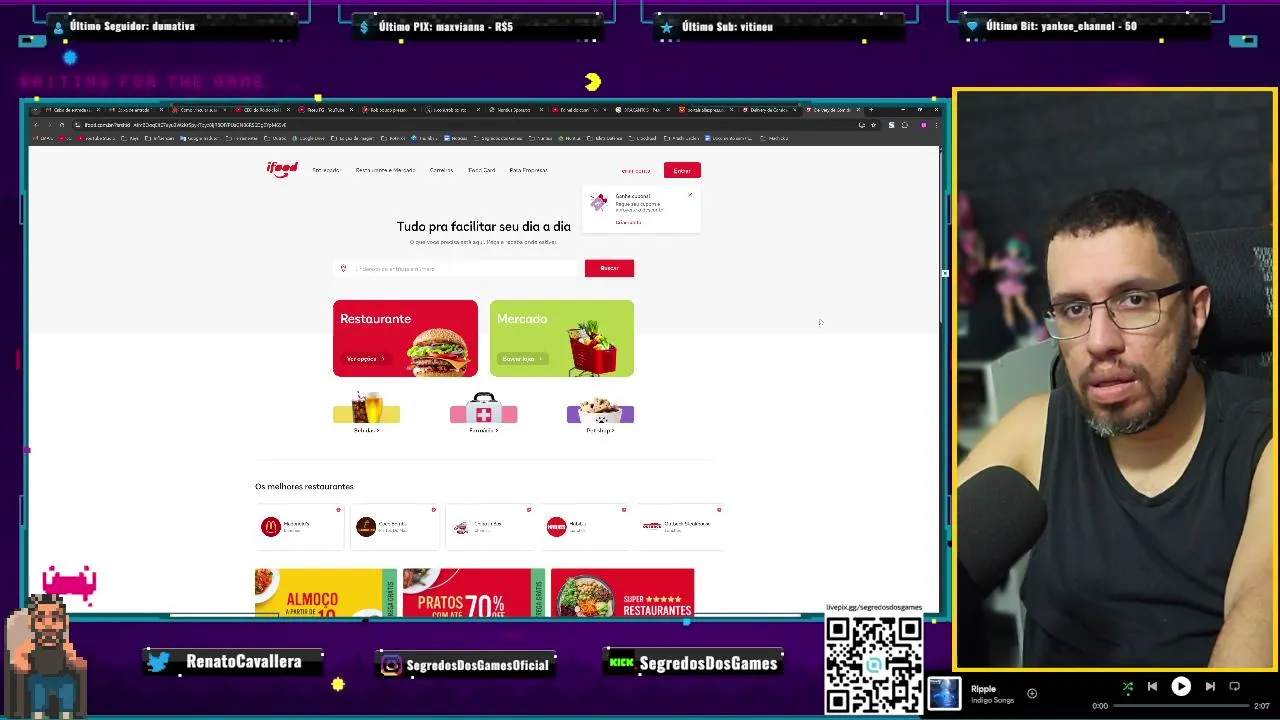Skip to next track in Spotify
This screenshot has width=1280, height=720.
1210,686
